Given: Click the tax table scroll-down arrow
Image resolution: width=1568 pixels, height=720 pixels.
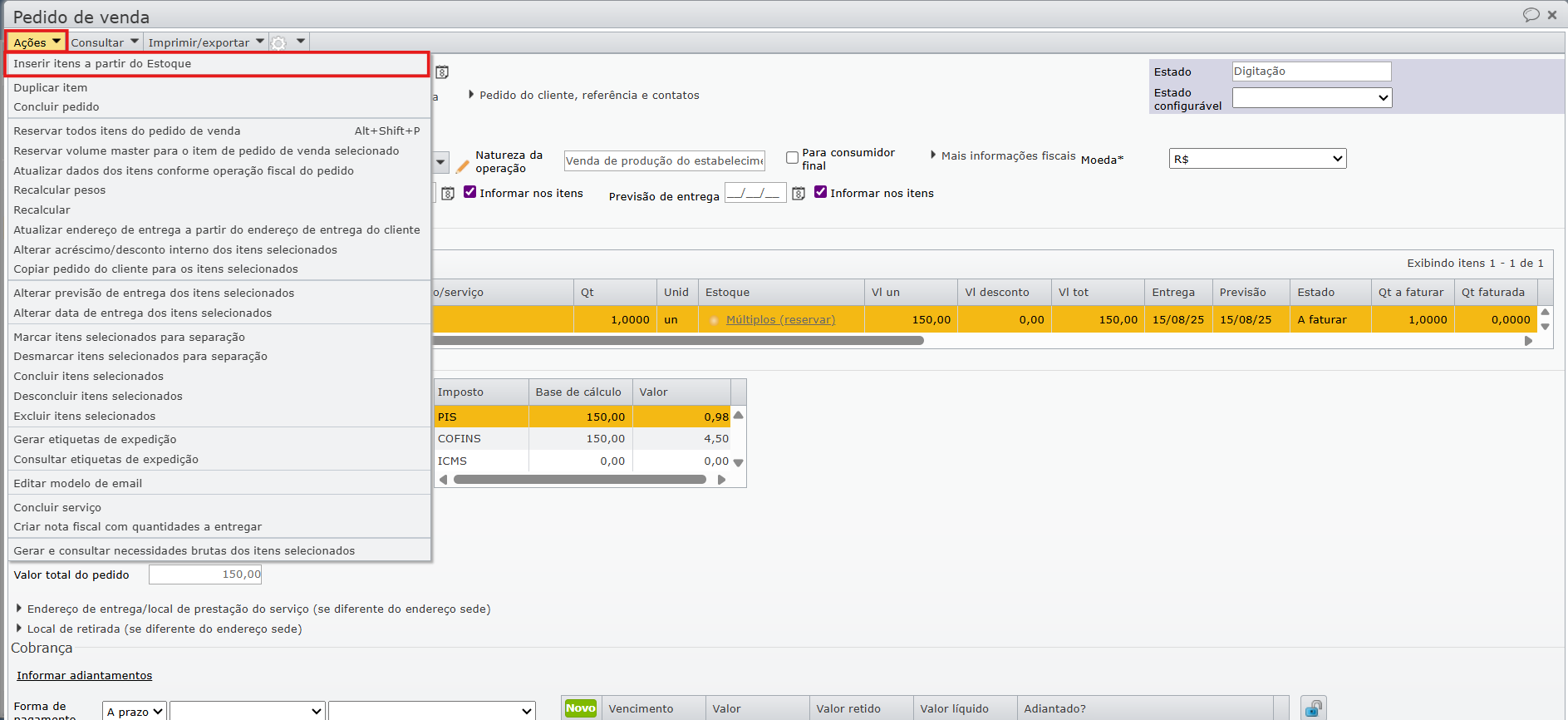Looking at the screenshot, I should [x=738, y=462].
